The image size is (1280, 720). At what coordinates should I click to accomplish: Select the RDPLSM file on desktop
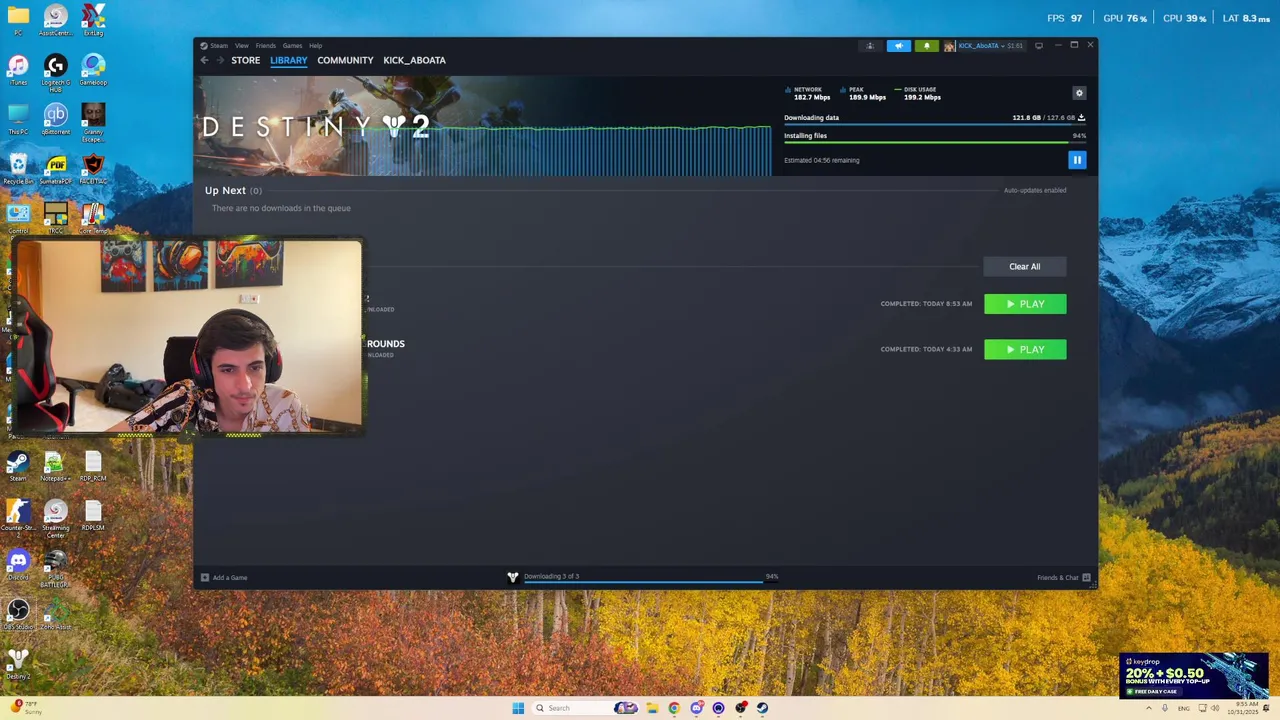[x=93, y=515]
